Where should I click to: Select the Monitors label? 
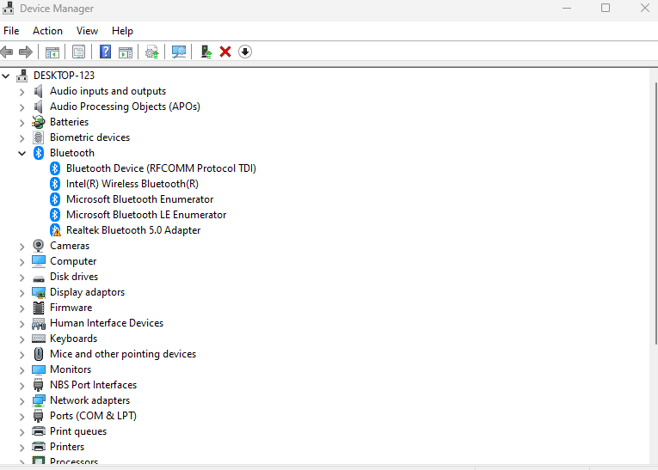pos(70,370)
